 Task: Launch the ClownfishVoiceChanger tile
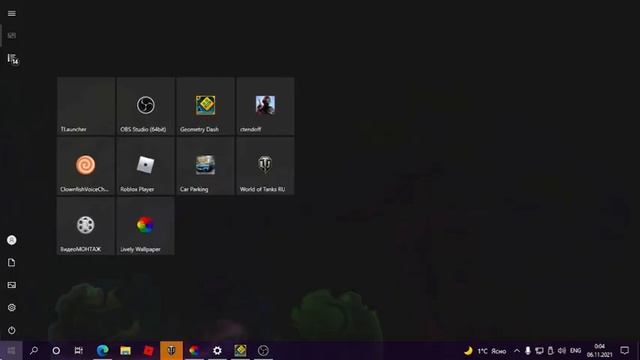[86, 166]
